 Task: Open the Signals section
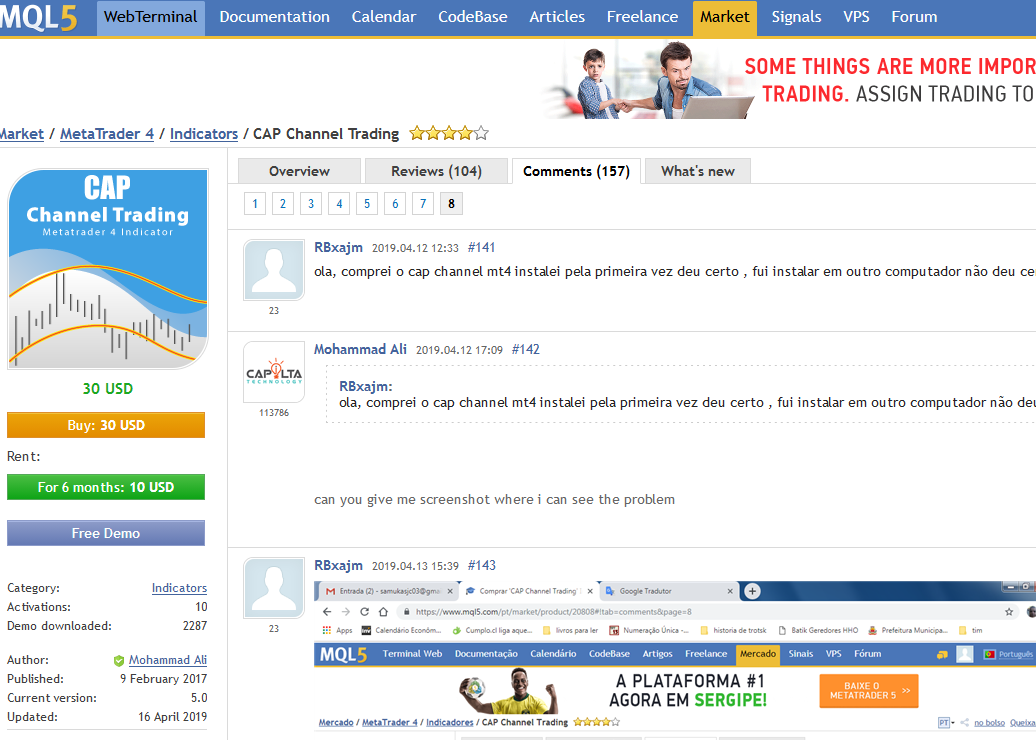point(796,17)
